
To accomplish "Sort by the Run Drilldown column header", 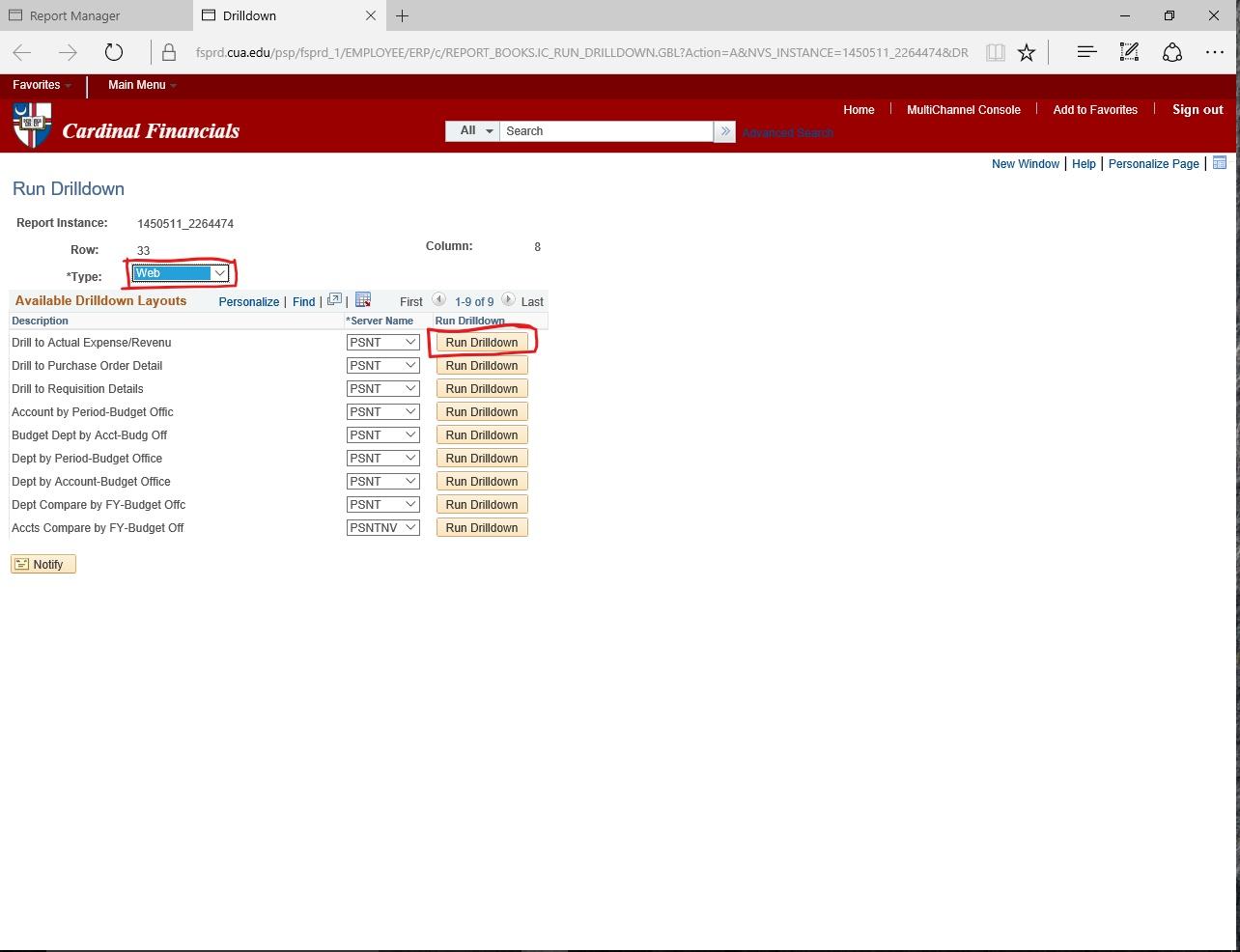I will [470, 321].
